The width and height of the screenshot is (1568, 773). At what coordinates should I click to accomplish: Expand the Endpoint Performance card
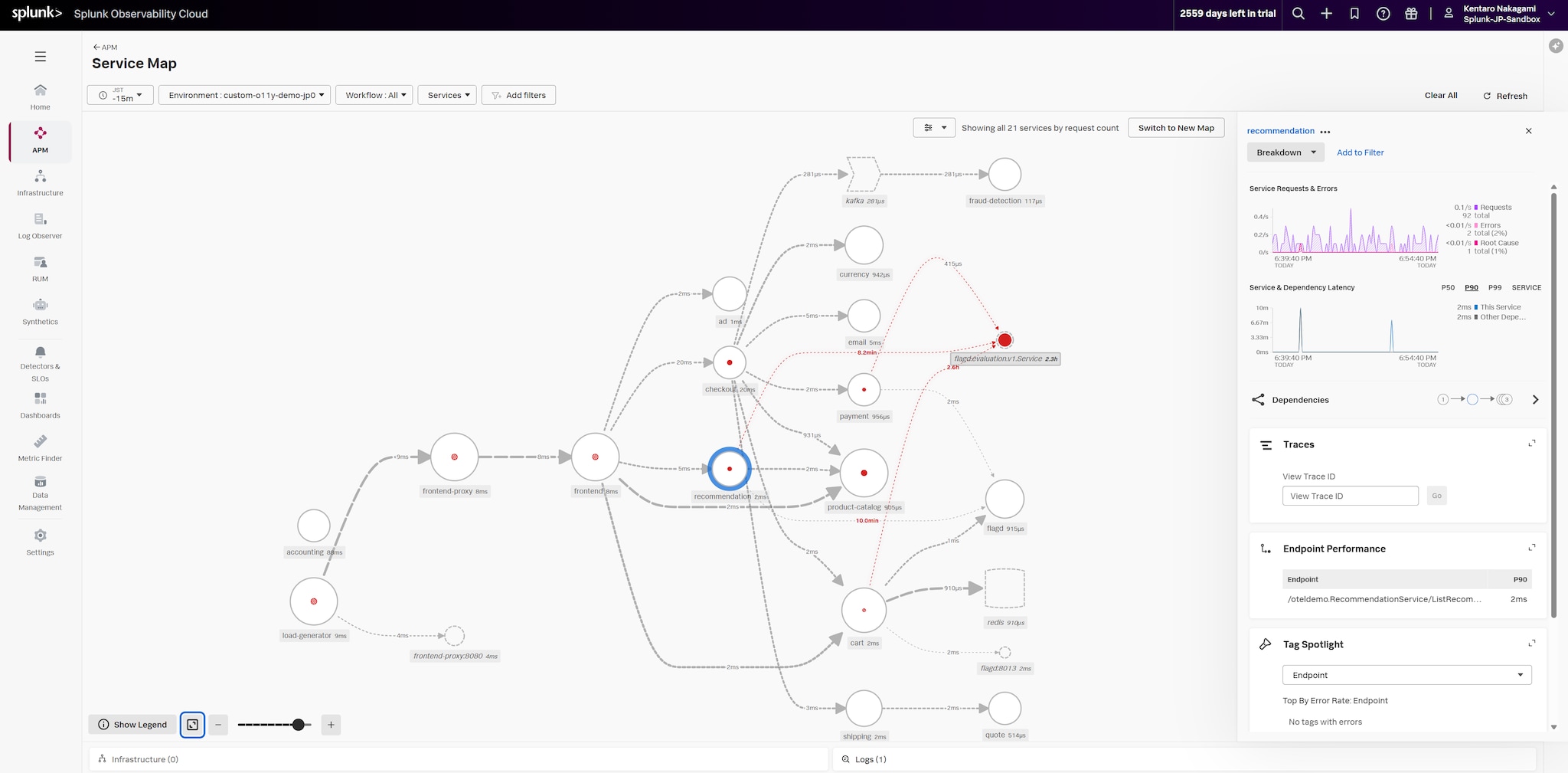(1532, 548)
